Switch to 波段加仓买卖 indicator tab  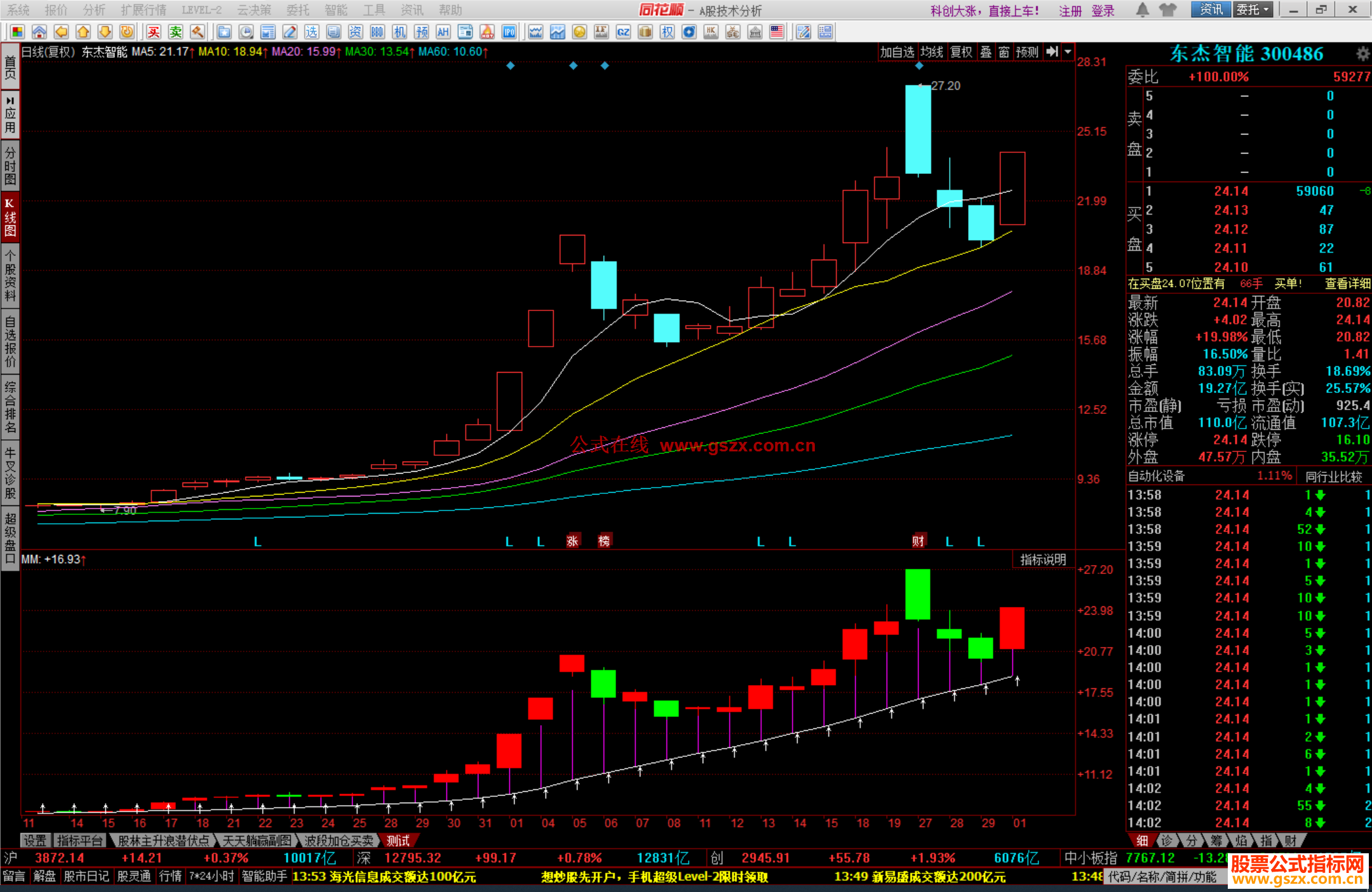(x=339, y=841)
